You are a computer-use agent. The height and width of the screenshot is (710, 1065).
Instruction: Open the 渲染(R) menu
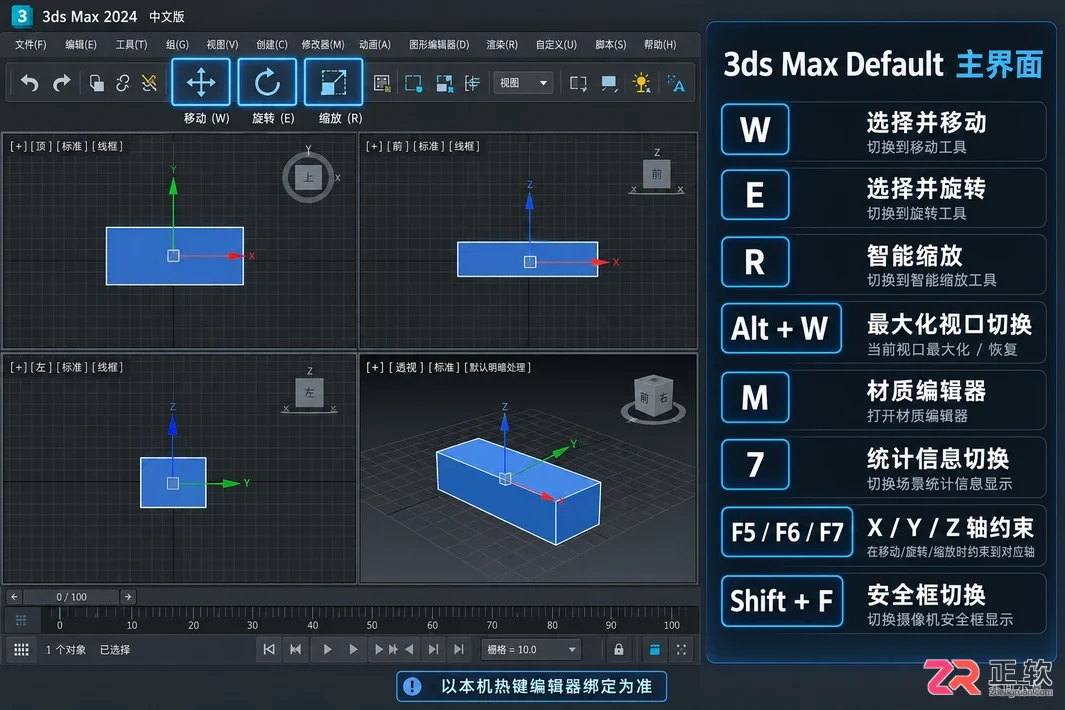point(502,44)
